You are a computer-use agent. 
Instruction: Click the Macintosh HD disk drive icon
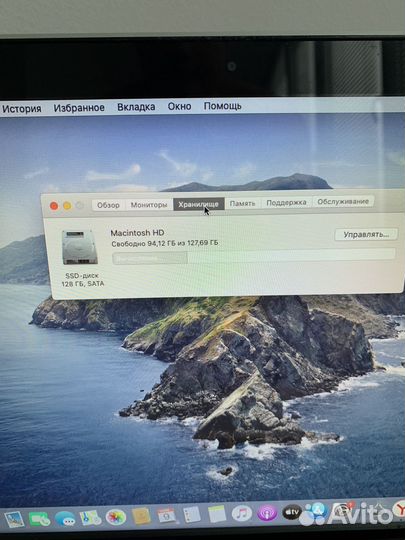pos(80,247)
